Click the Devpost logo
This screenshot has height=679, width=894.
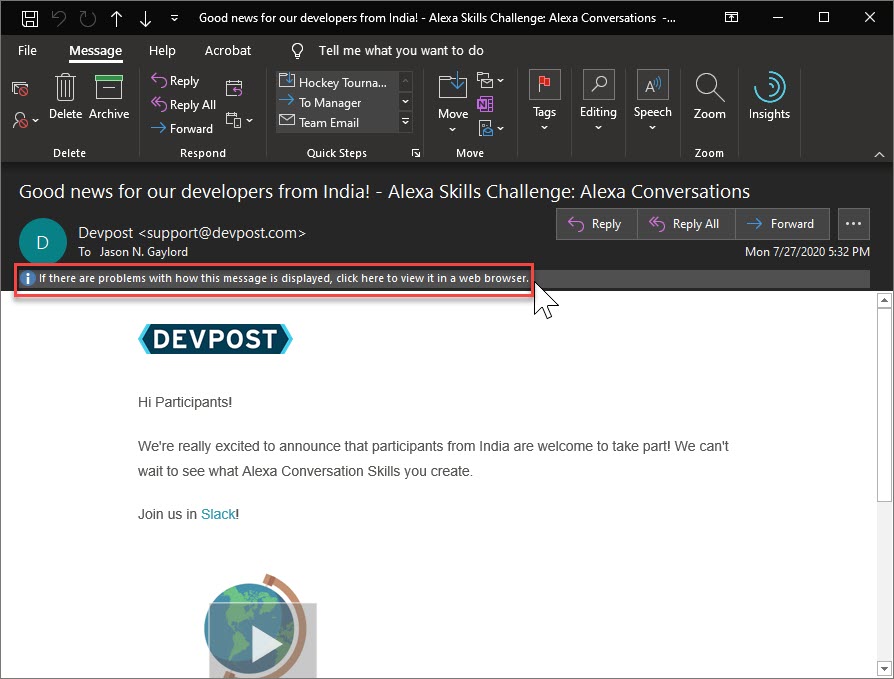tap(216, 339)
